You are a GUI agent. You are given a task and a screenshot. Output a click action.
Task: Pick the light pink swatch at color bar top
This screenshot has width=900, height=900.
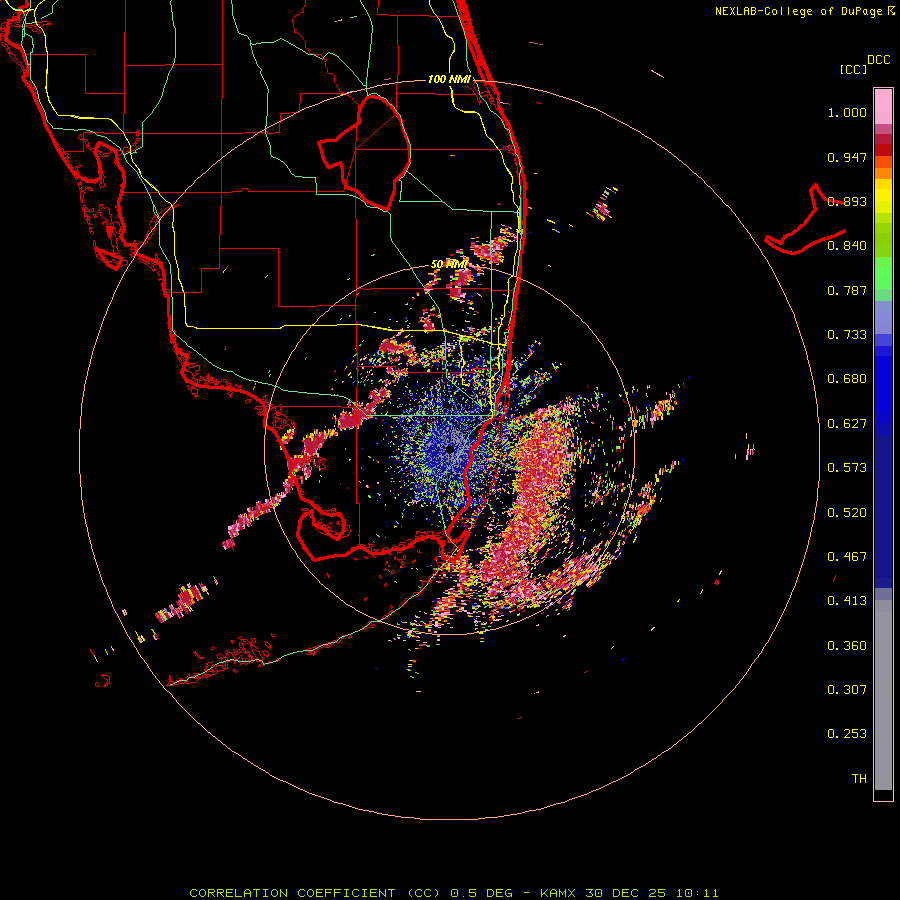883,107
